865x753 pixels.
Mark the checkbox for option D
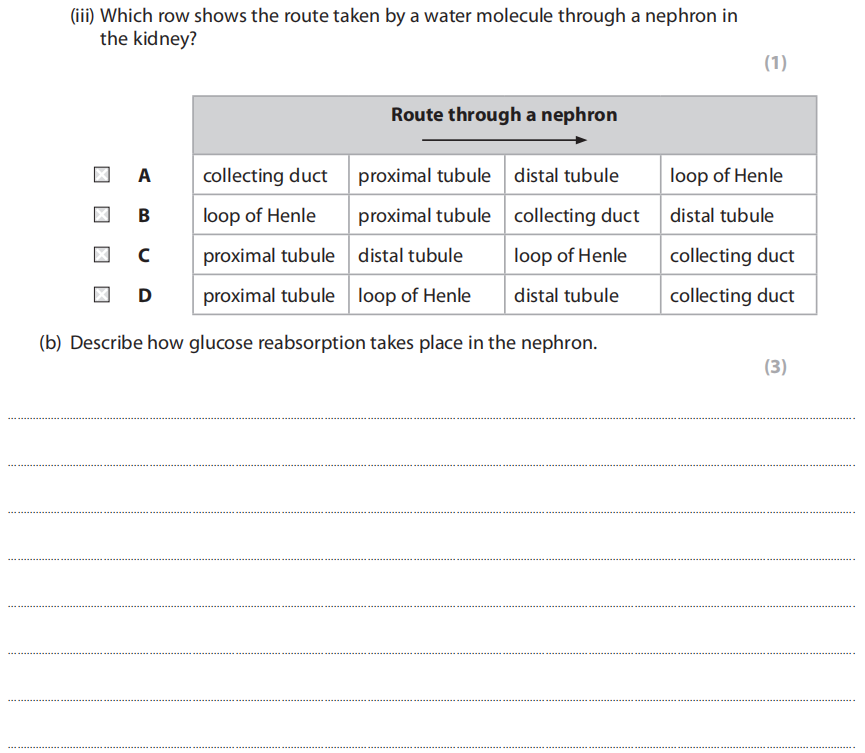pyautogui.click(x=101, y=295)
